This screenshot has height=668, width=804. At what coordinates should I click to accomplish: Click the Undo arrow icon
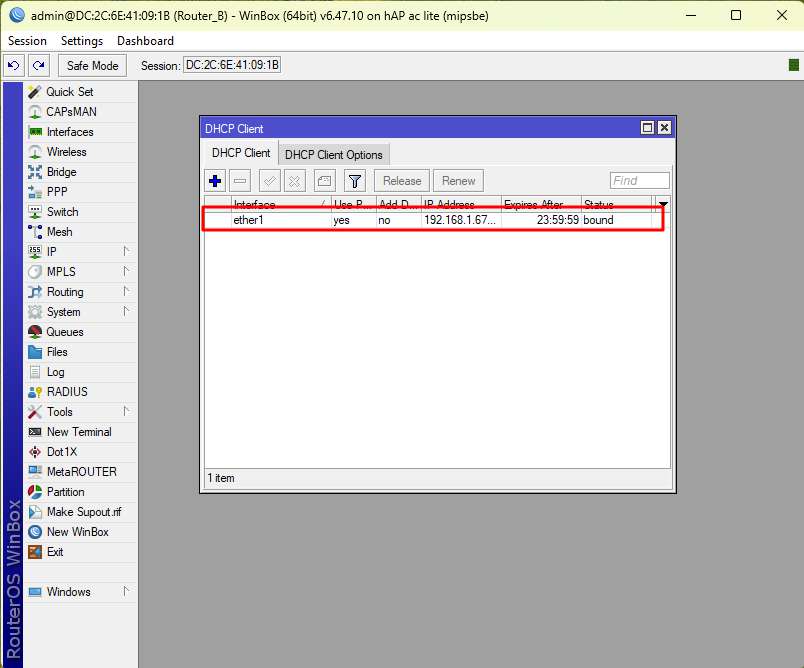pos(13,66)
